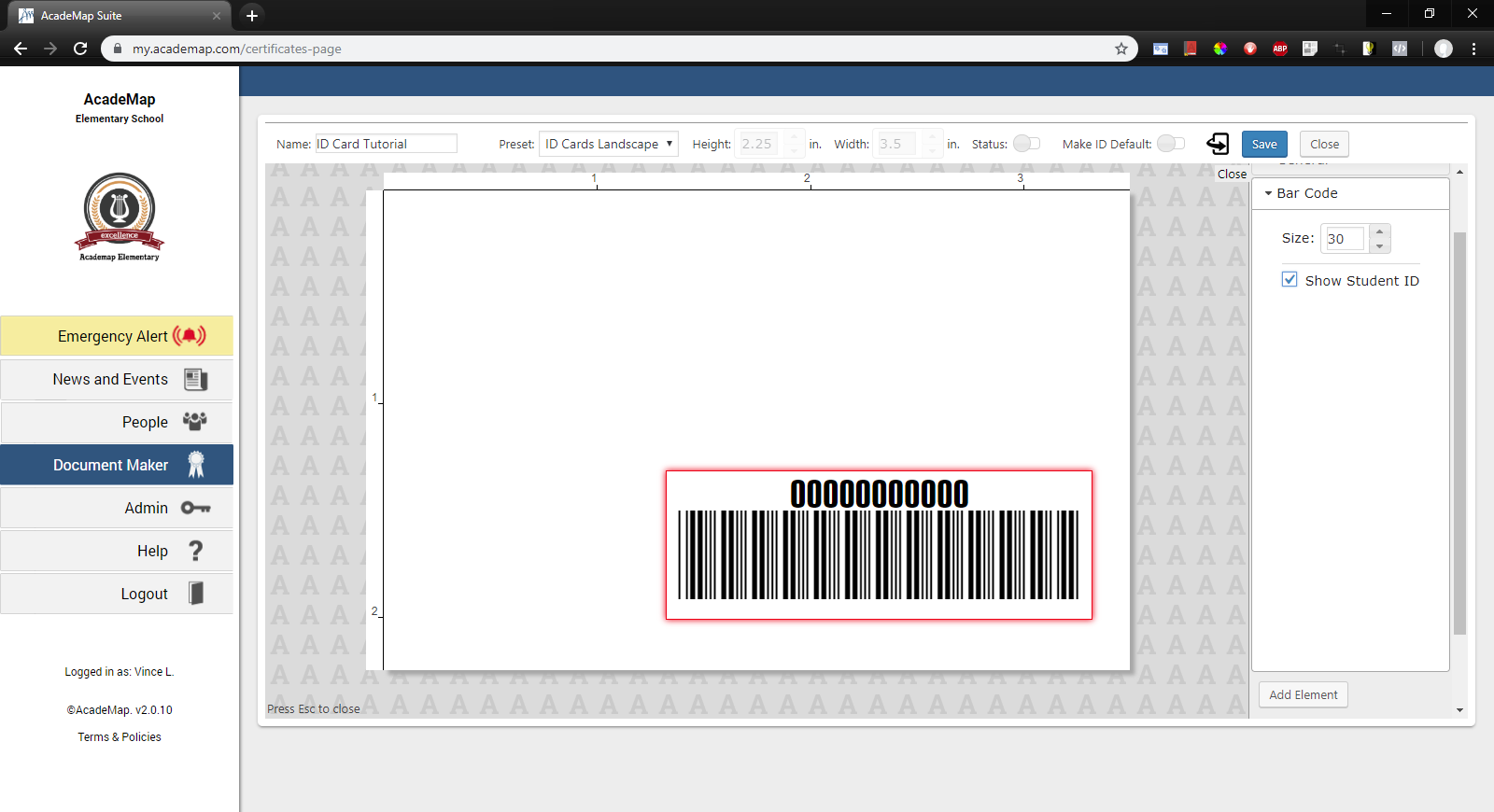Decrease the bar code Size value
This screenshot has height=812, width=1494.
pos(1379,245)
